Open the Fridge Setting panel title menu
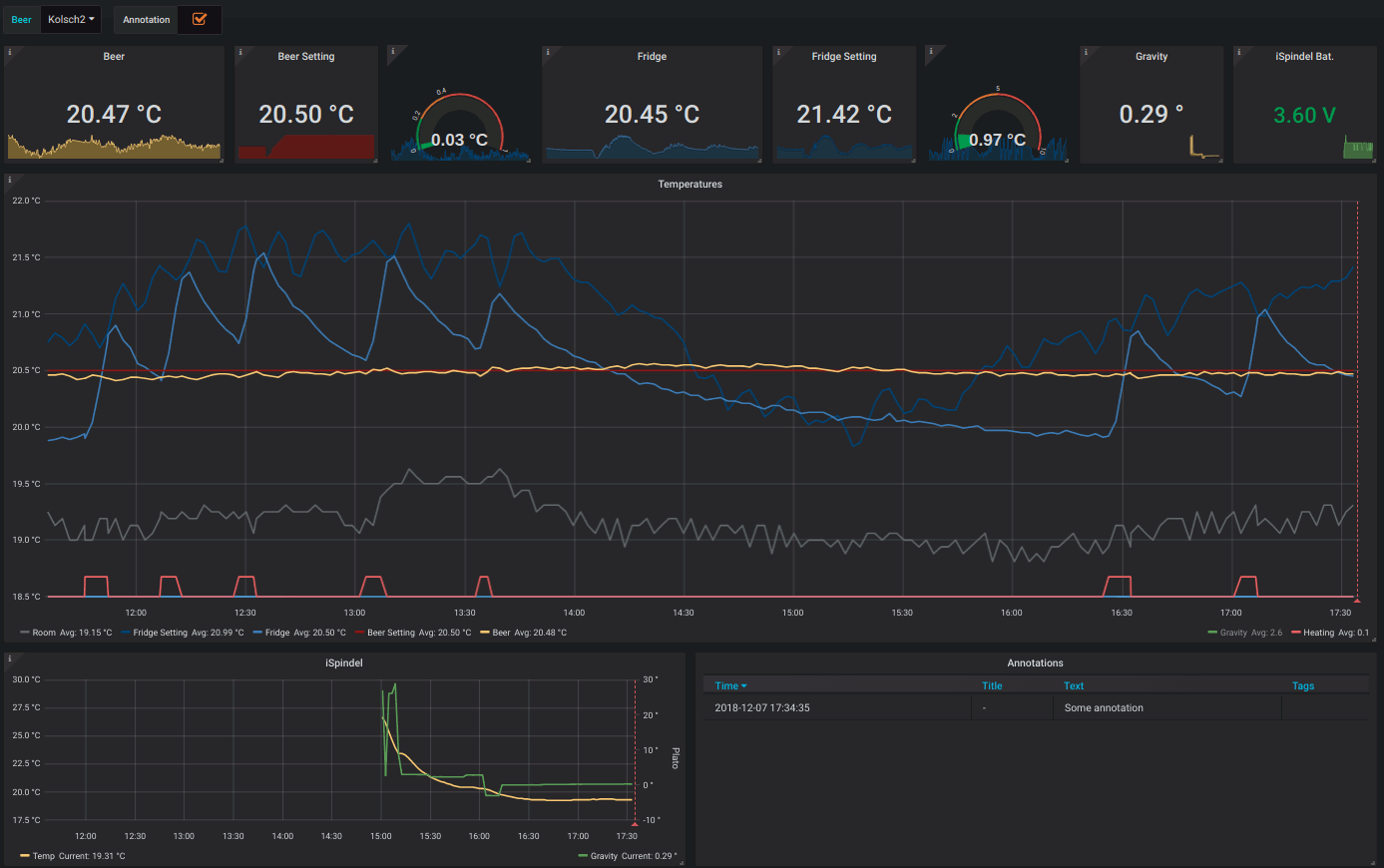The width and height of the screenshot is (1384, 868). [844, 57]
